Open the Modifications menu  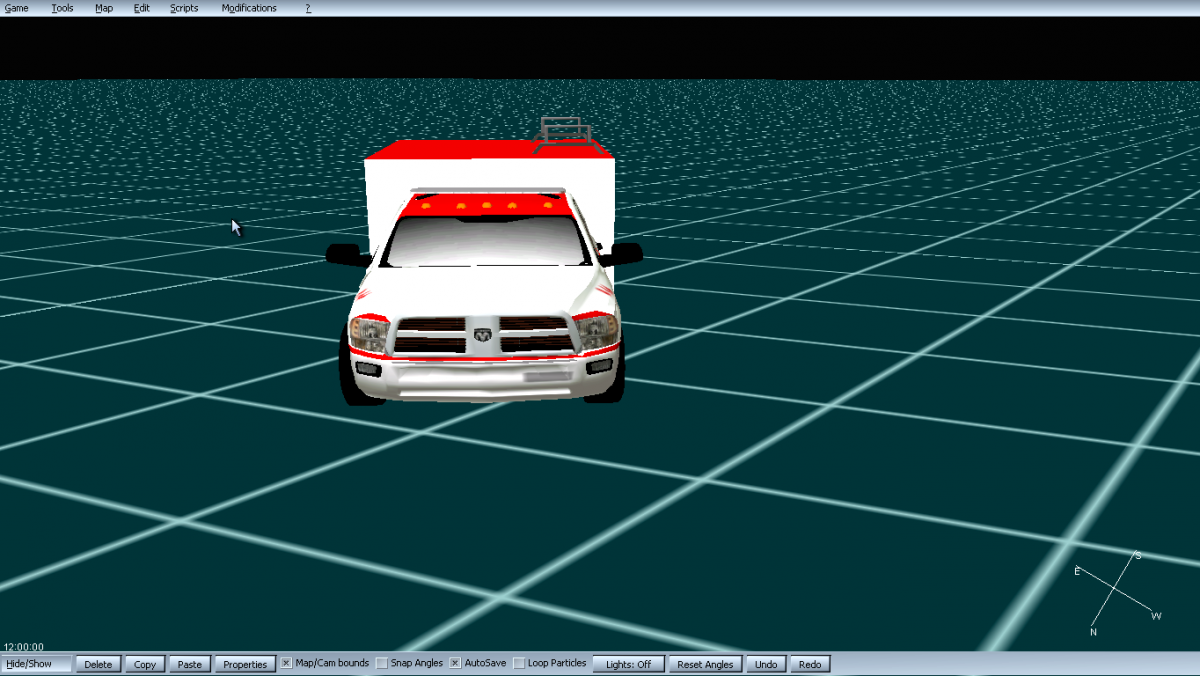(249, 8)
